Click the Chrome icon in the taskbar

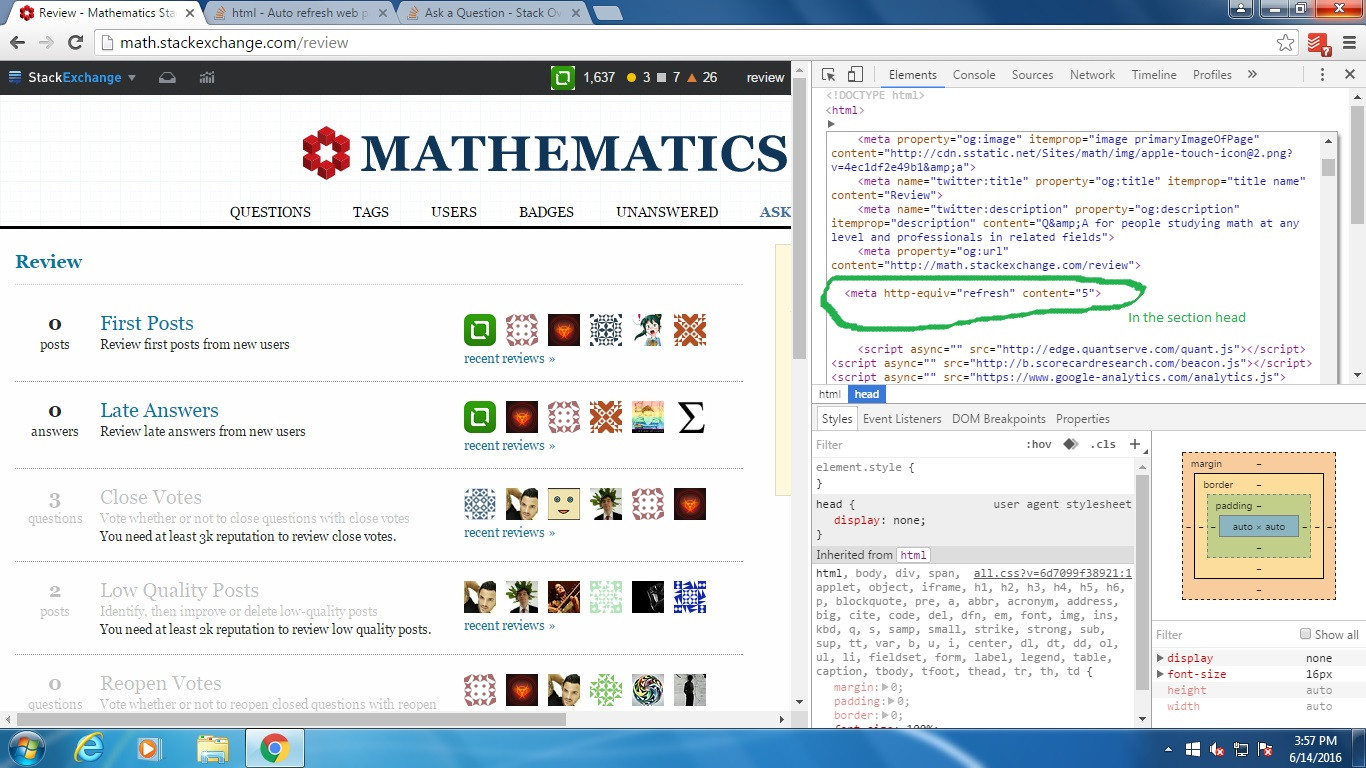coord(274,748)
